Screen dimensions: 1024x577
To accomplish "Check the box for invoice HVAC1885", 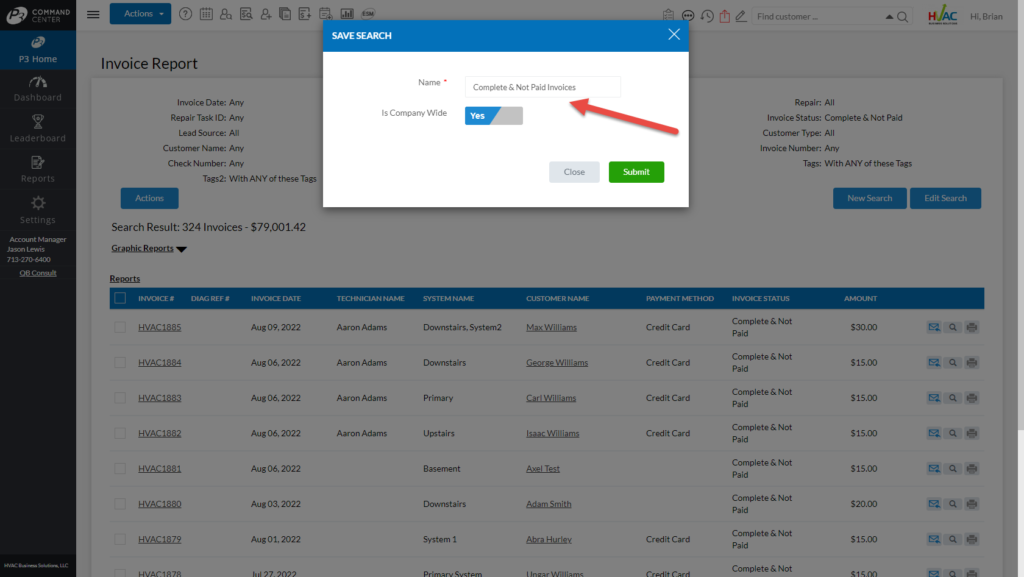I will point(120,327).
